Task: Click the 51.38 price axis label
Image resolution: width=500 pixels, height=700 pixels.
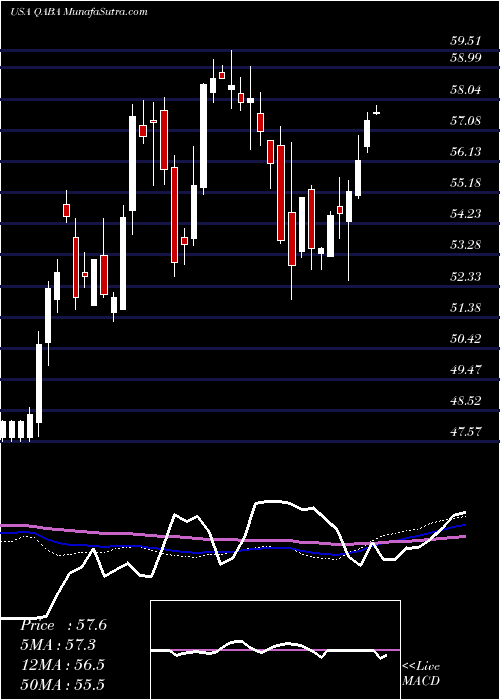Action: (466, 307)
